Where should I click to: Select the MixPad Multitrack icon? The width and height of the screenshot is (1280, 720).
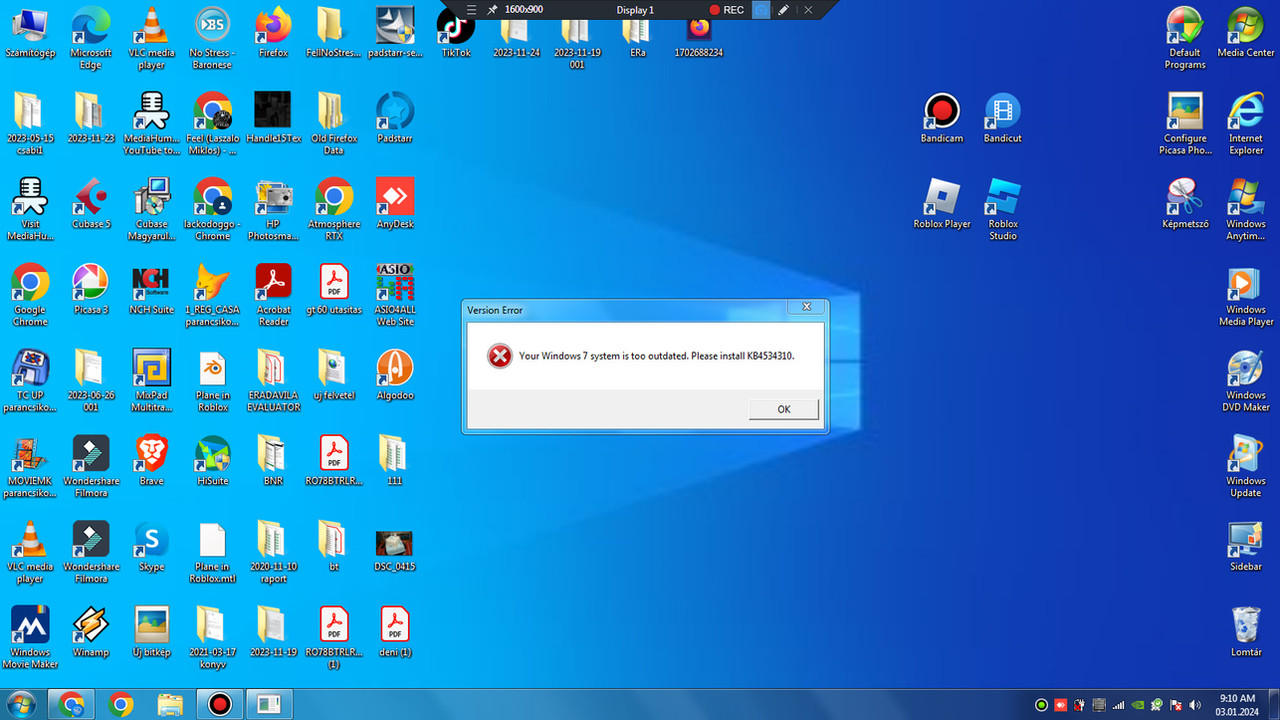[151, 381]
